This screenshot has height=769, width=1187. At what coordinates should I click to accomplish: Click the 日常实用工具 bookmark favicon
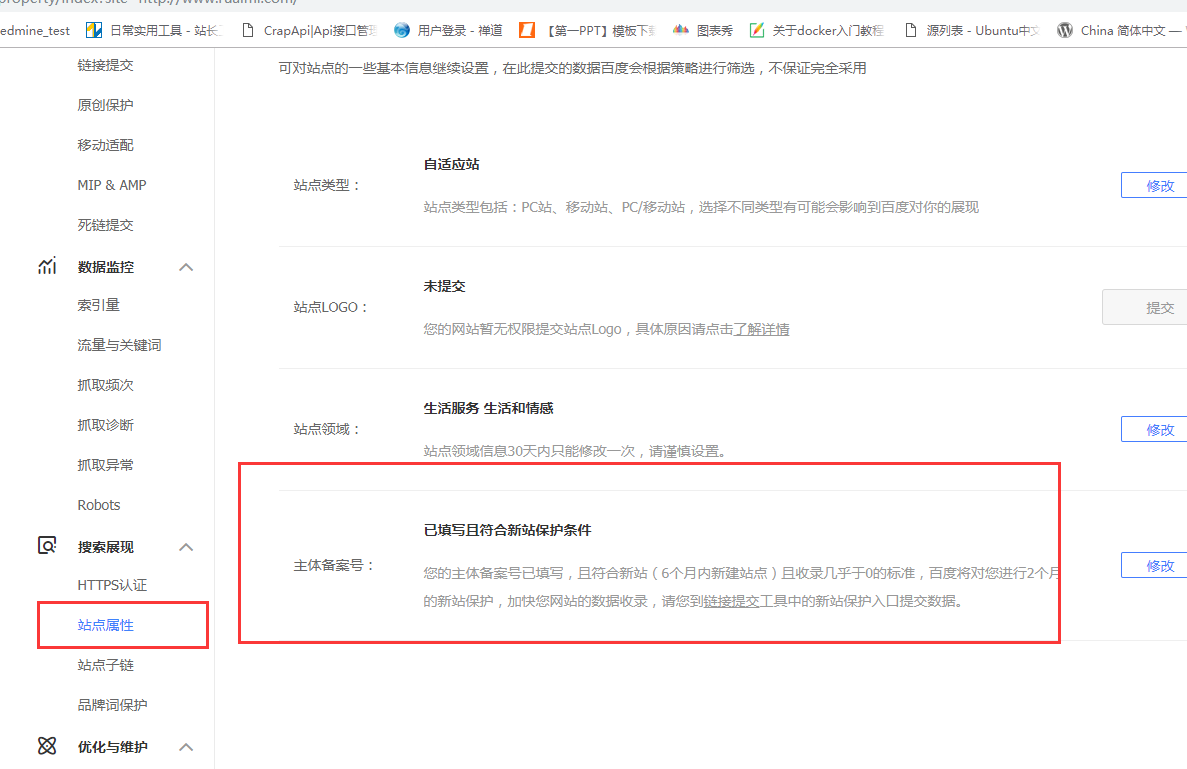93,30
